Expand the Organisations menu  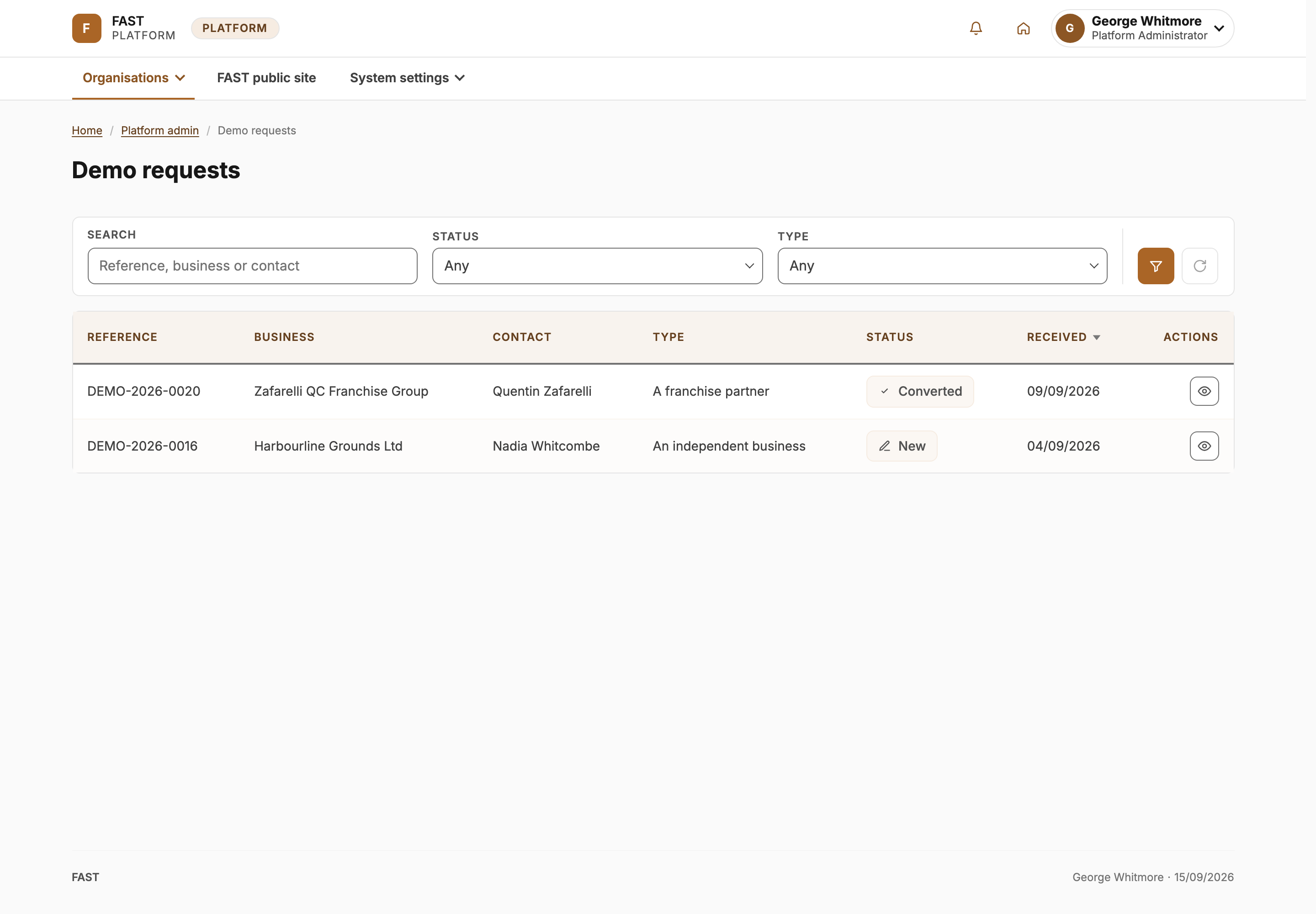tap(133, 78)
